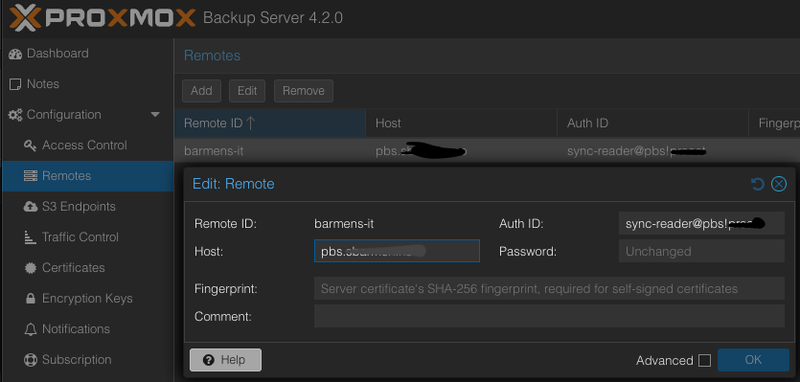Click the S3 Endpoints cloud icon
The width and height of the screenshot is (800, 382).
click(31, 207)
